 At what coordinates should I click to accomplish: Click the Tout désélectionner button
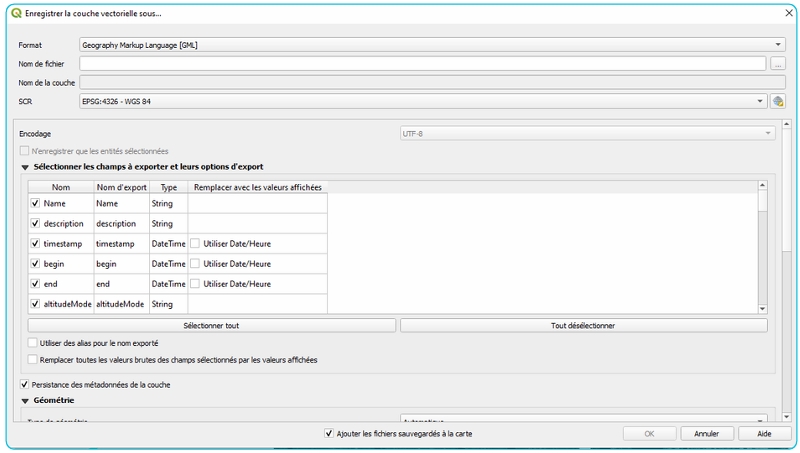(x=583, y=325)
